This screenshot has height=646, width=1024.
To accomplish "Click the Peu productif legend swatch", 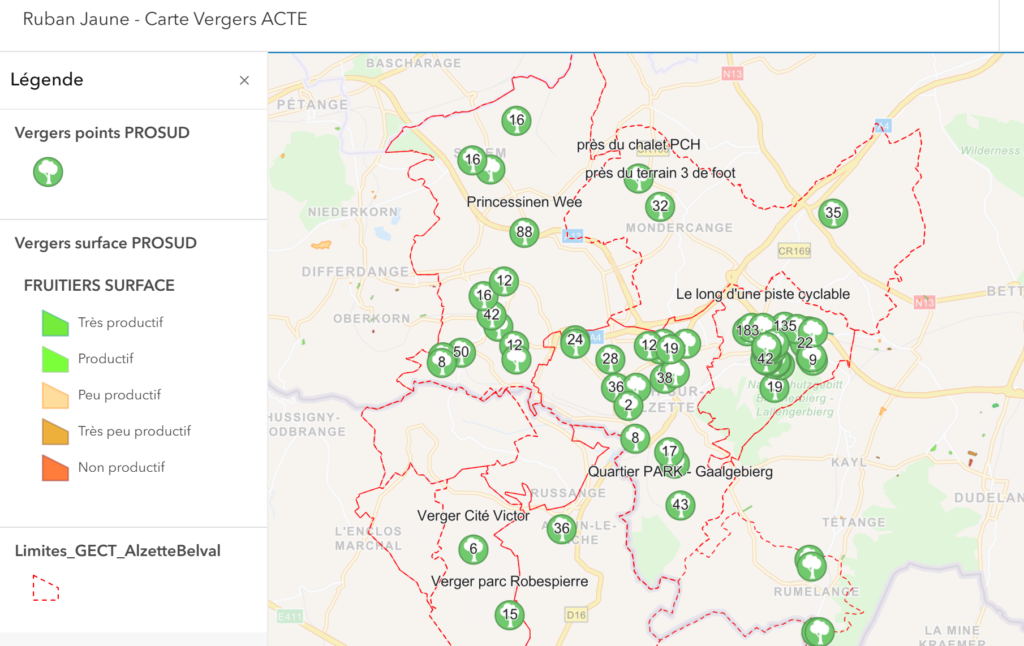I will 55,395.
